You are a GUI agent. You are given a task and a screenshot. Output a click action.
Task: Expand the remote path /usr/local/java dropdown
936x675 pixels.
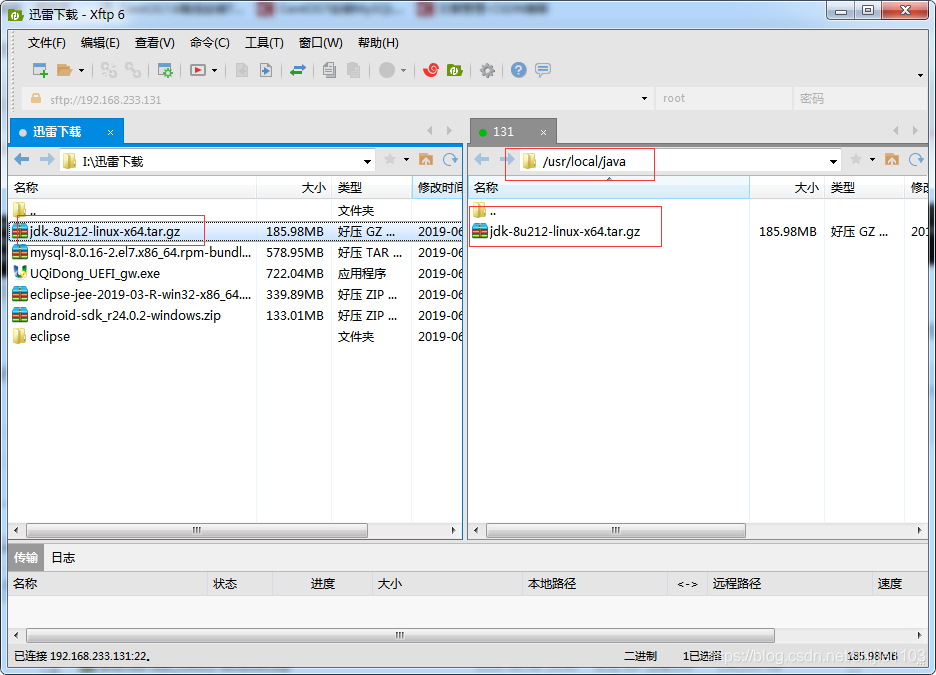click(x=833, y=162)
